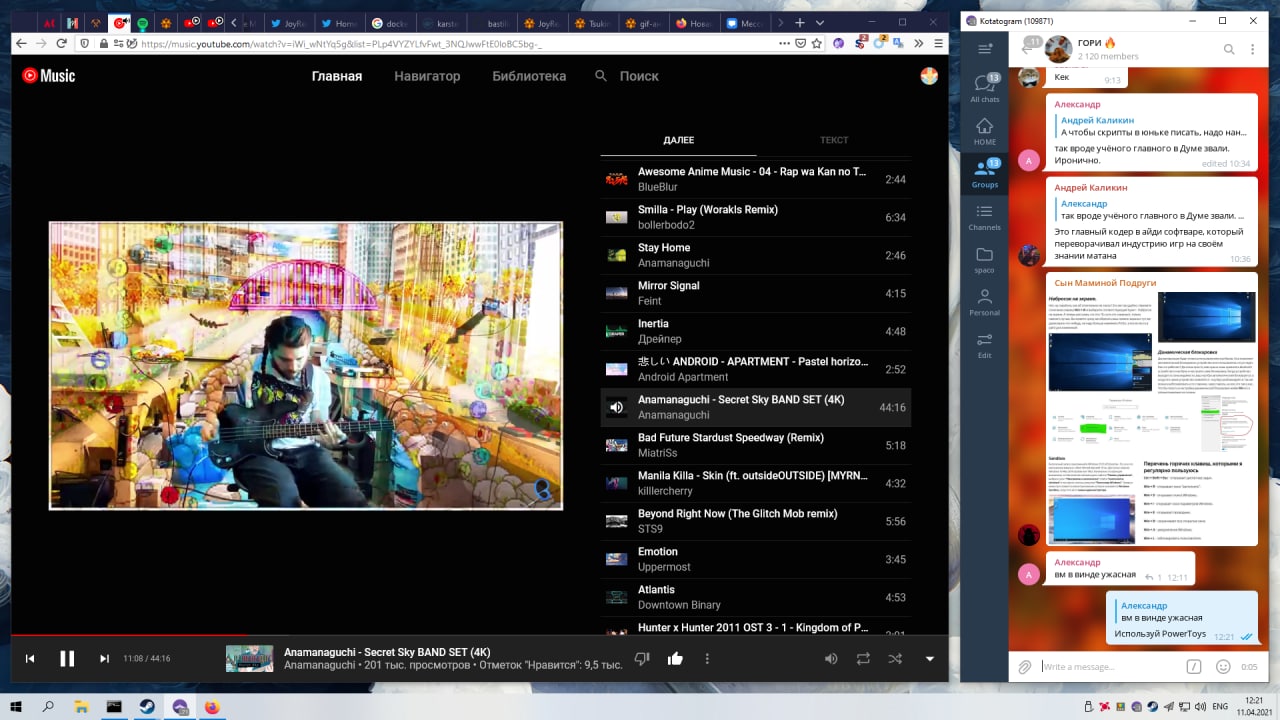The height and width of the screenshot is (720, 1280).
Task: Click the Поиск search button
Action: [x=626, y=76]
